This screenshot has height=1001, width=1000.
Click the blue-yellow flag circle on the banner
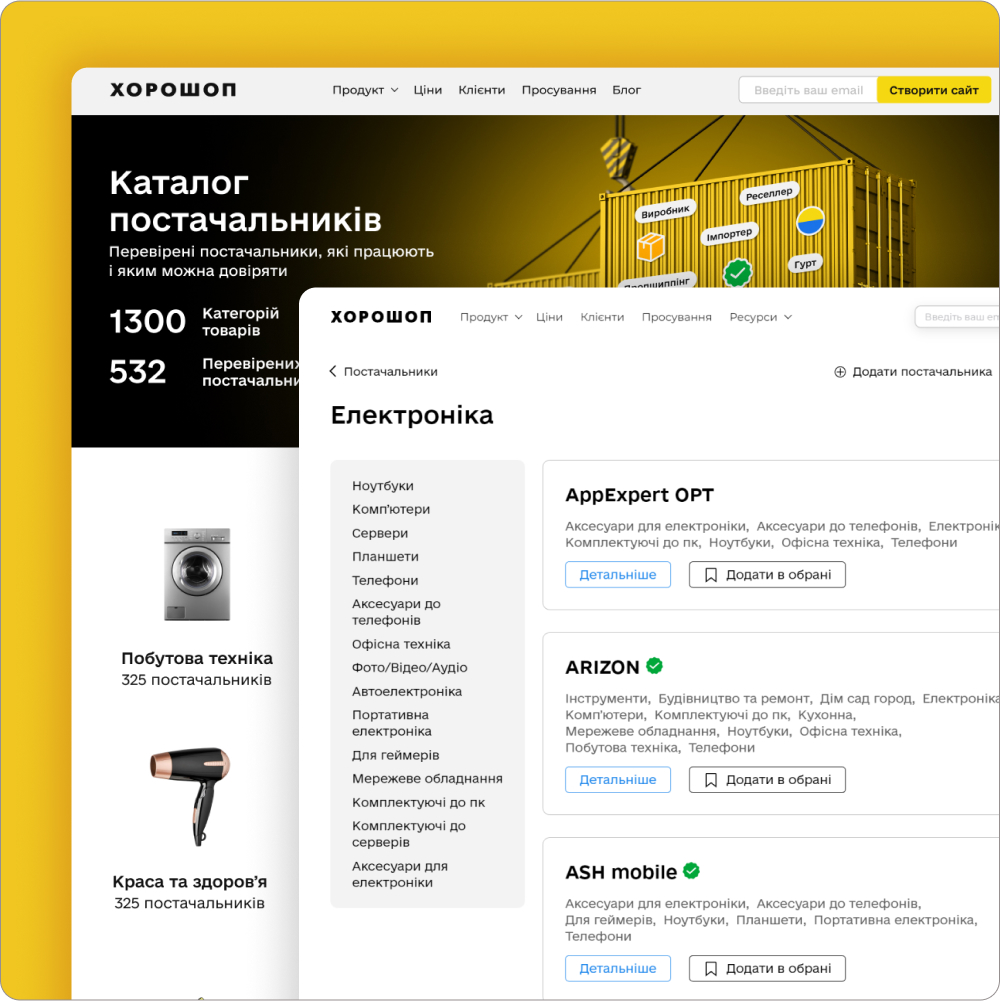[x=810, y=221]
